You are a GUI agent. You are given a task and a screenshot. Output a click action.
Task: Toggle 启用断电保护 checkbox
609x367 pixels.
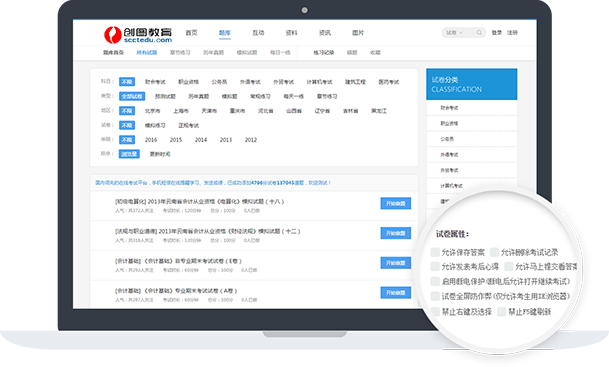(435, 281)
